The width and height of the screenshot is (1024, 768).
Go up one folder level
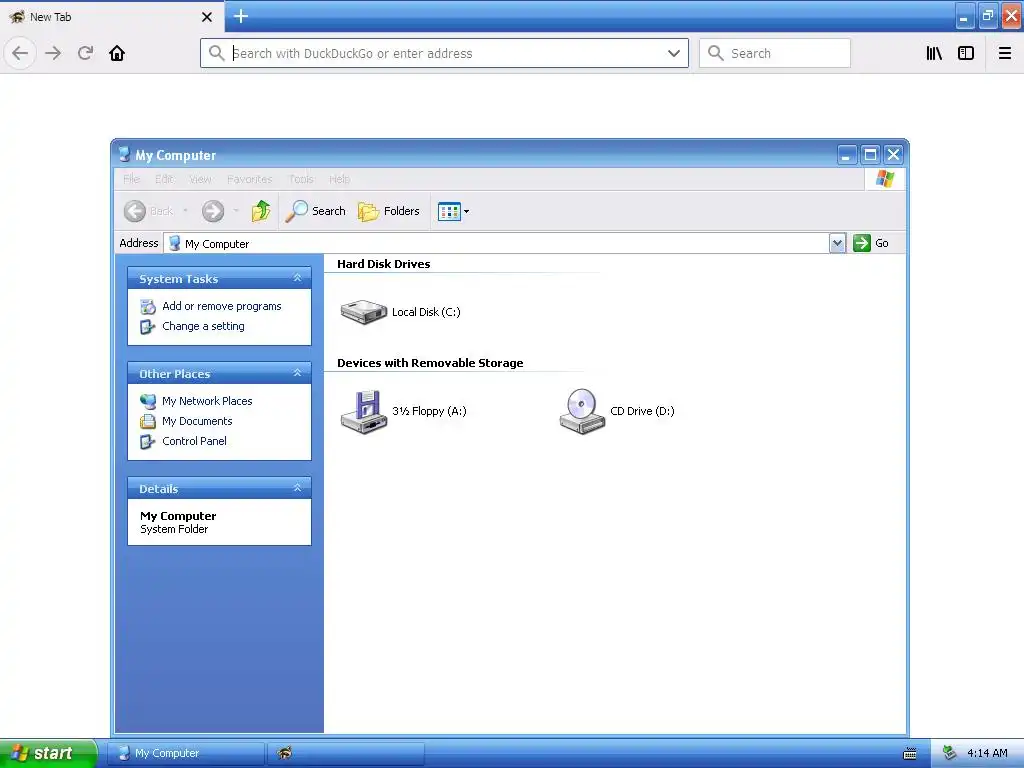coord(261,211)
